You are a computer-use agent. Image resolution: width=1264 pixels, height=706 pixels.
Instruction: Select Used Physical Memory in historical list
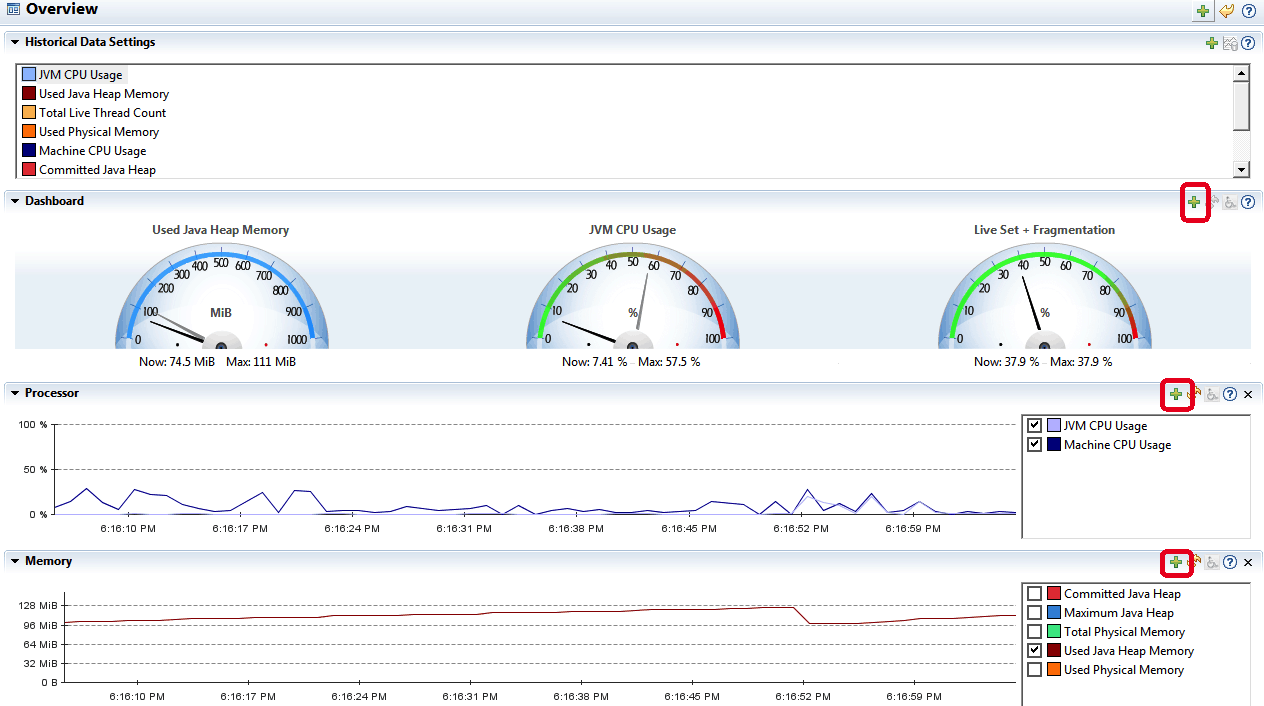[98, 132]
